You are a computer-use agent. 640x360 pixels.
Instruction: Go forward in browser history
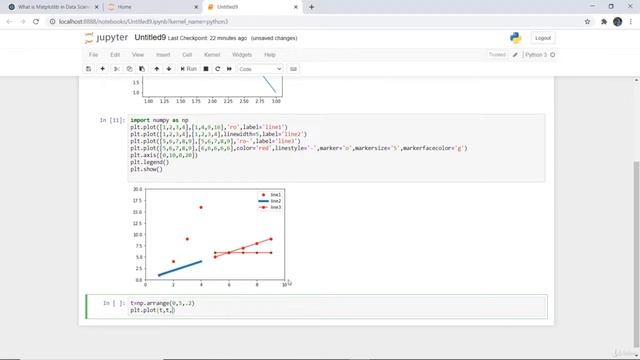pos(23,22)
